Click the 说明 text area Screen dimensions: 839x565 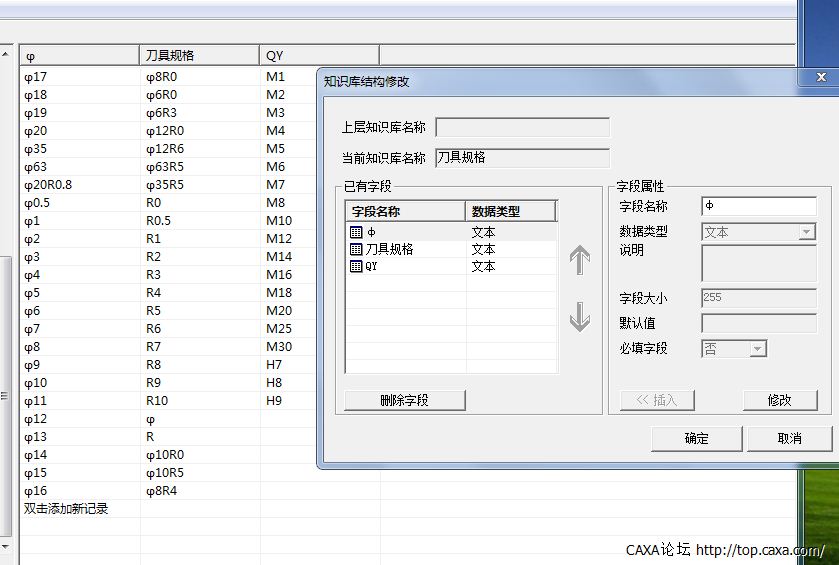tap(758, 263)
